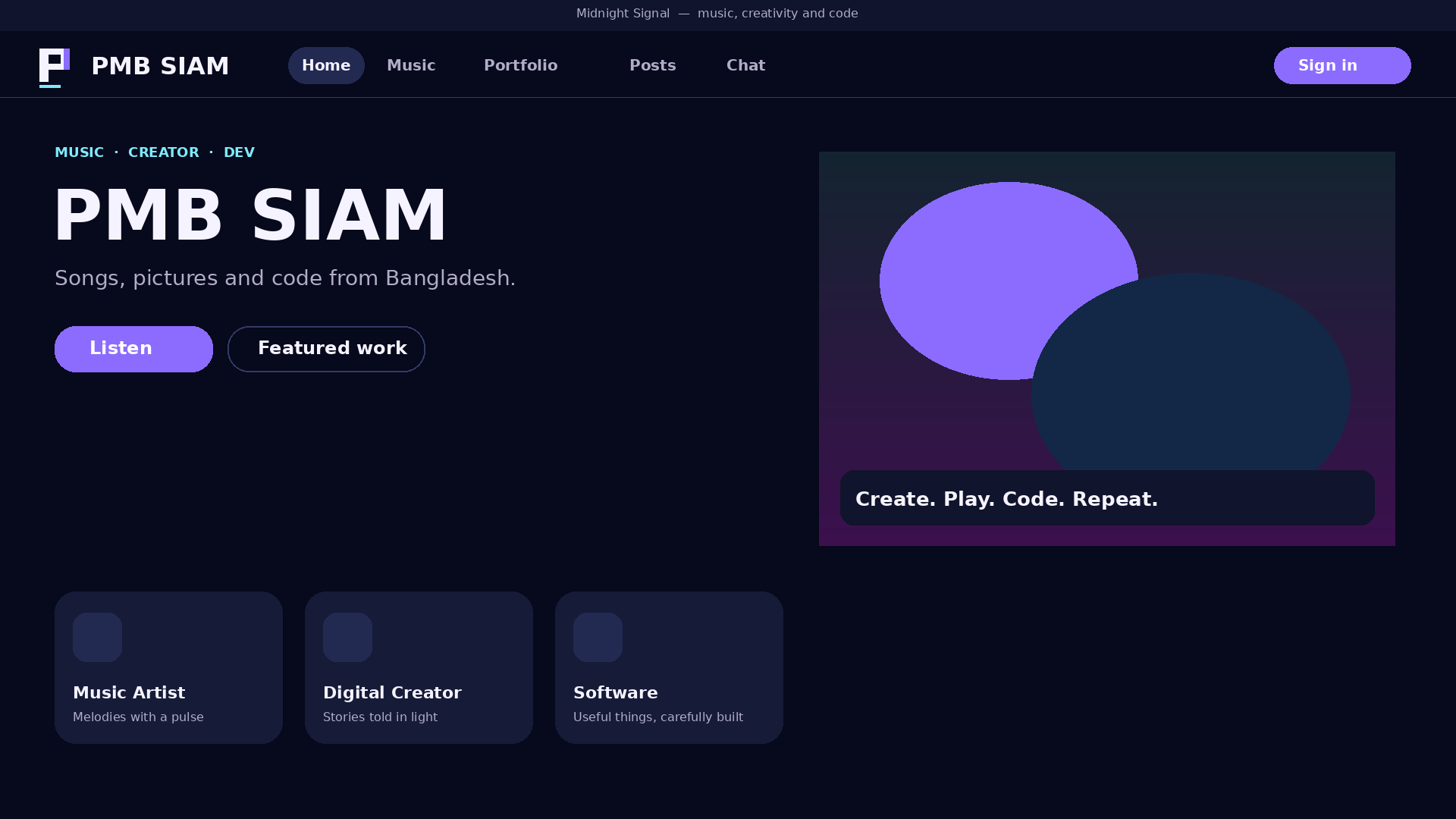Click the Sign in button
1456x819 pixels.
[x=1342, y=65]
